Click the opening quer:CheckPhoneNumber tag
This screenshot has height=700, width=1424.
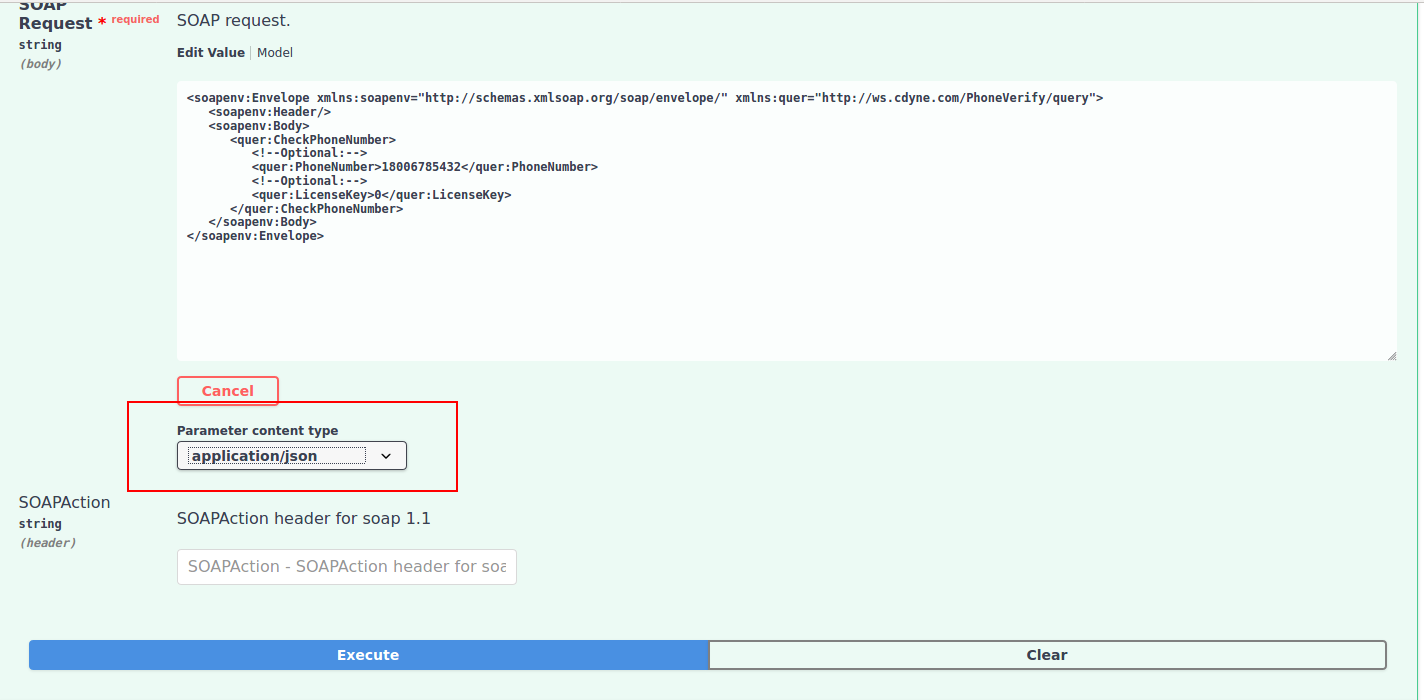313,140
